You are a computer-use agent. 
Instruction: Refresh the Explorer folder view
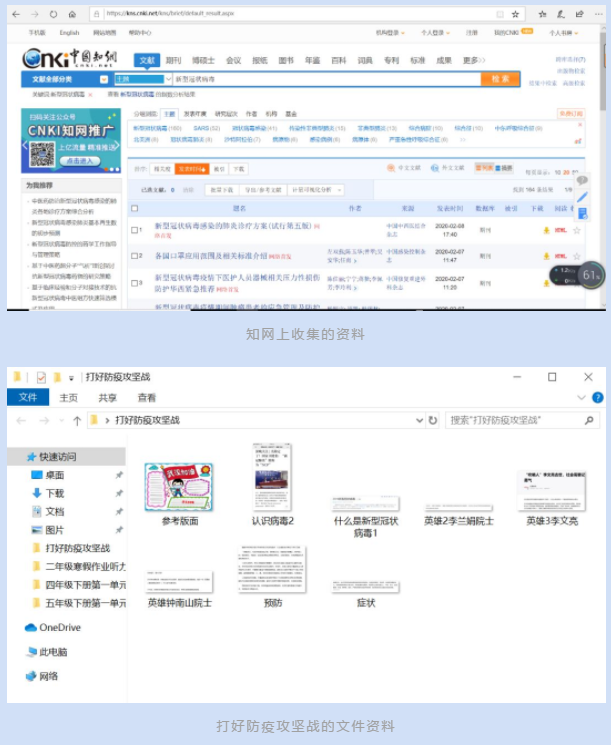point(433,421)
